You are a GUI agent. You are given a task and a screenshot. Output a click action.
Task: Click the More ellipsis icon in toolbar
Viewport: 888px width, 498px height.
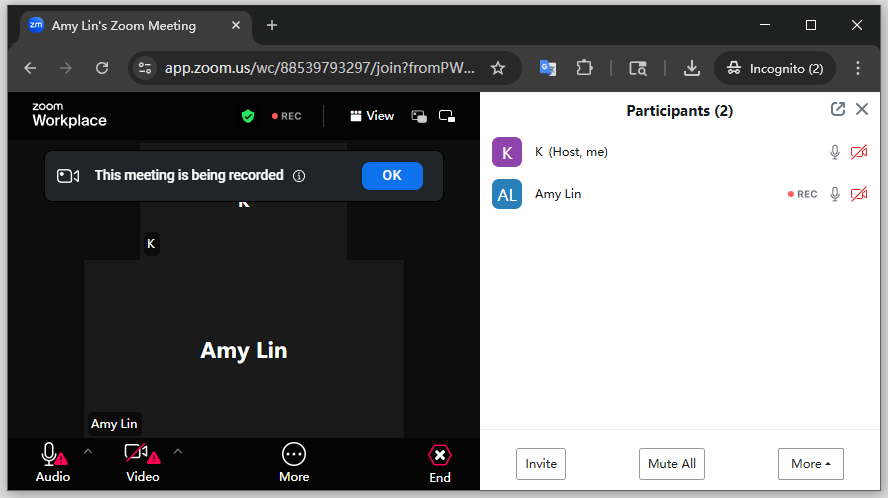coord(294,455)
